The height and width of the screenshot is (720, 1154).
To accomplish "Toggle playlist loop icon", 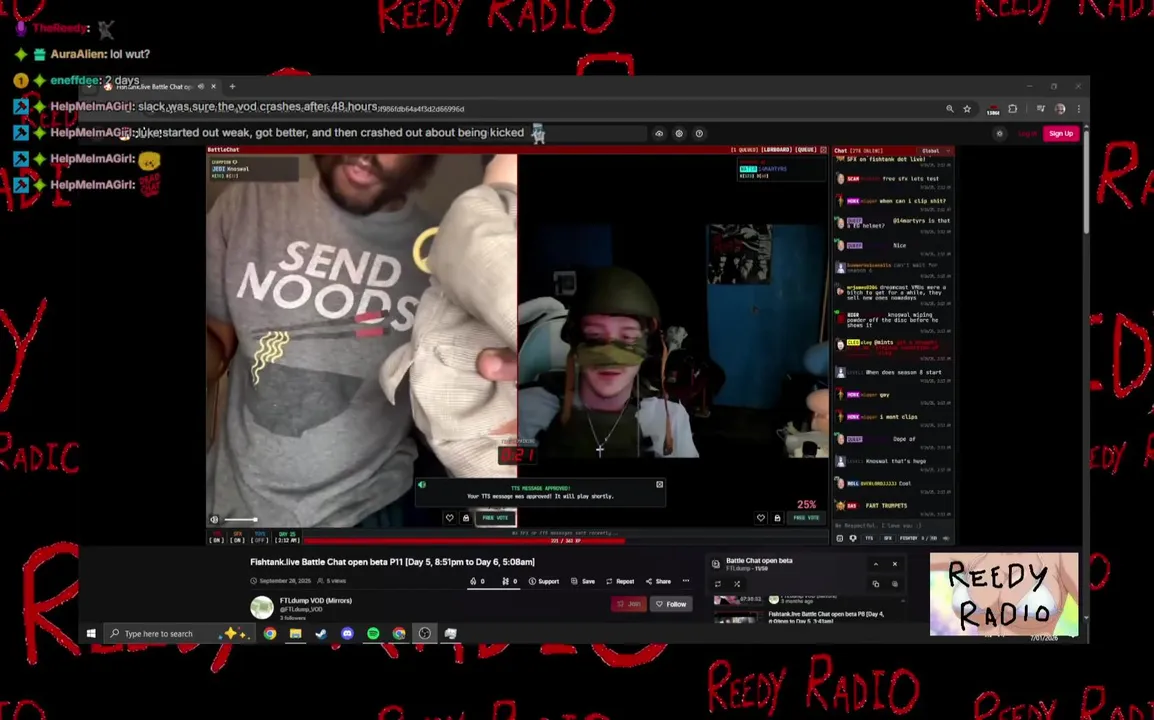I will point(718,584).
